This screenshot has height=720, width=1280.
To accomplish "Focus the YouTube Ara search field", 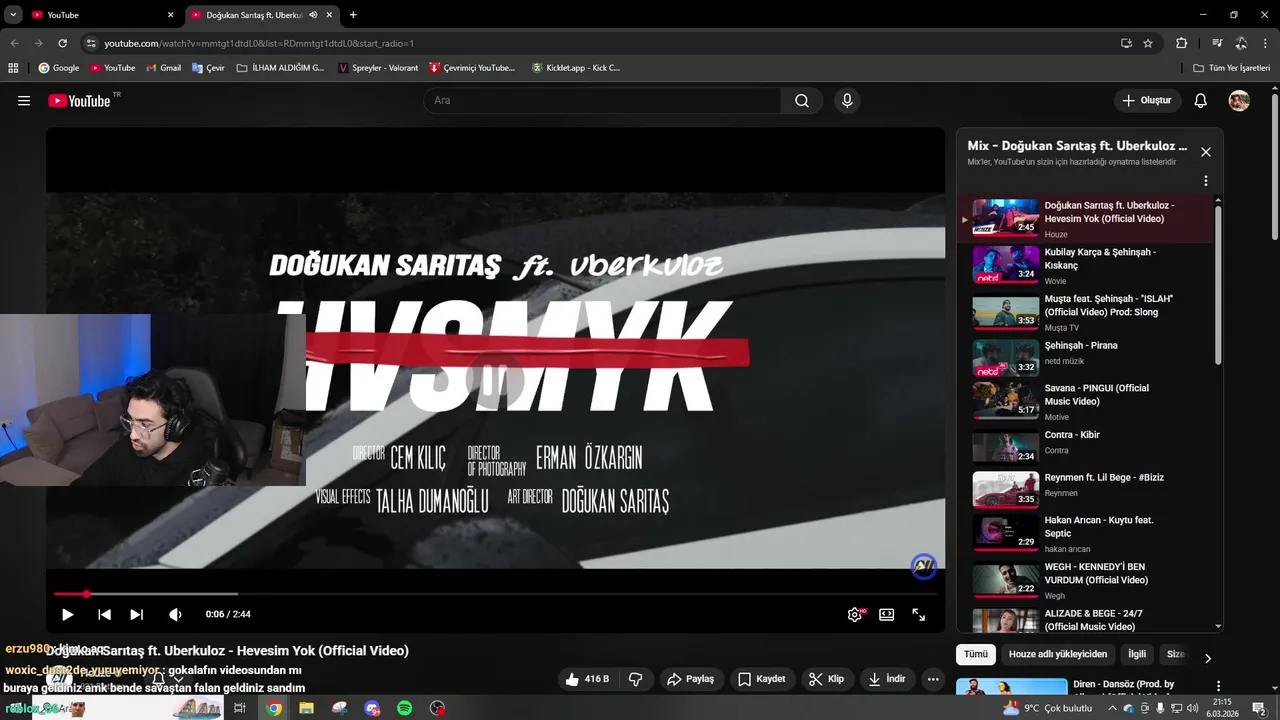I will click(x=602, y=101).
